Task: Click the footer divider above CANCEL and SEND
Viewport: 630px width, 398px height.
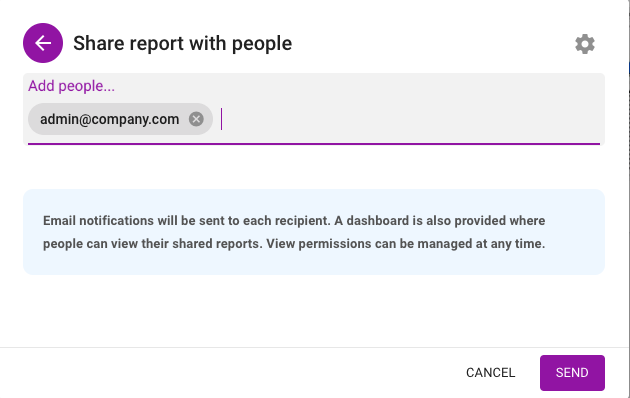Action: tap(314, 347)
